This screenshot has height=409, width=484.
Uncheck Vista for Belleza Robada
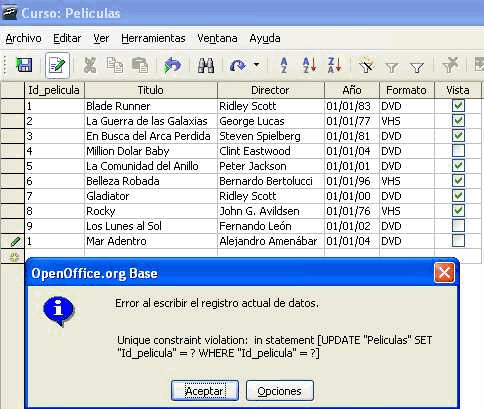(458, 180)
